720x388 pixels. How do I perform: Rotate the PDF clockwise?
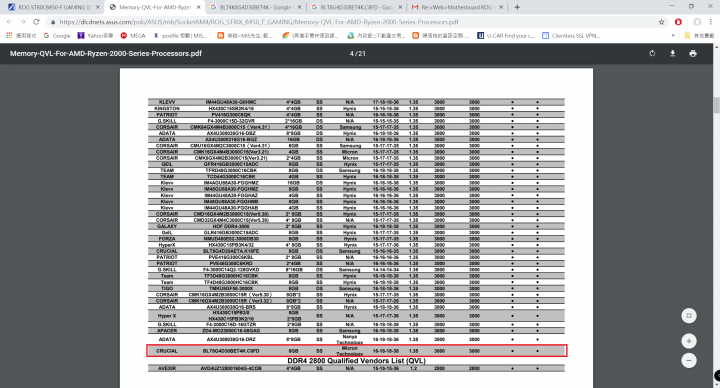click(652, 53)
